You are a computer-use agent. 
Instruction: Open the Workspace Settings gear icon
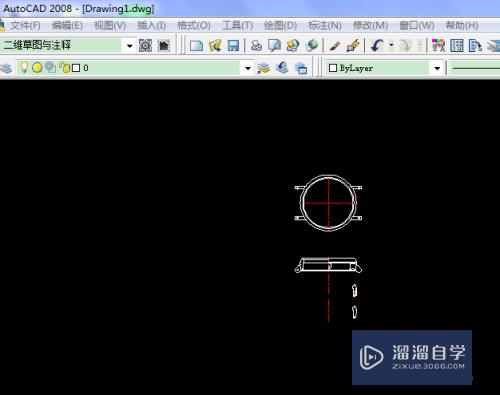[x=145, y=46]
